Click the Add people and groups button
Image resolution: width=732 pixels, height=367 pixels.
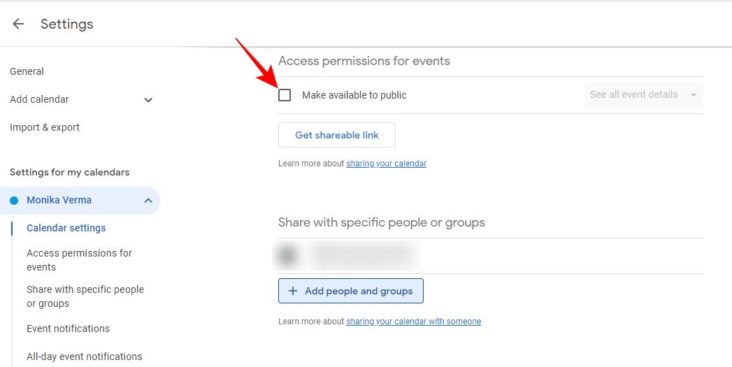[x=351, y=291]
